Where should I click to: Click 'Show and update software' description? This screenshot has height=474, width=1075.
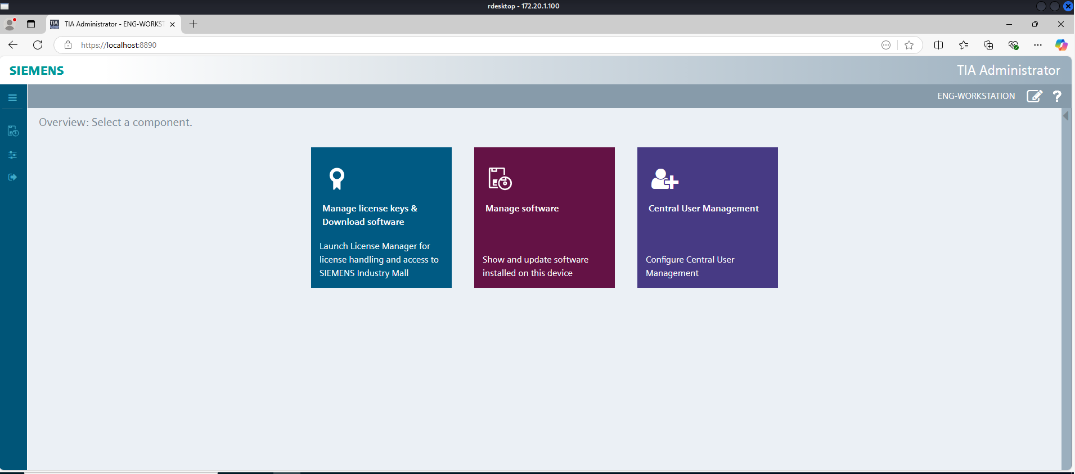click(535, 266)
